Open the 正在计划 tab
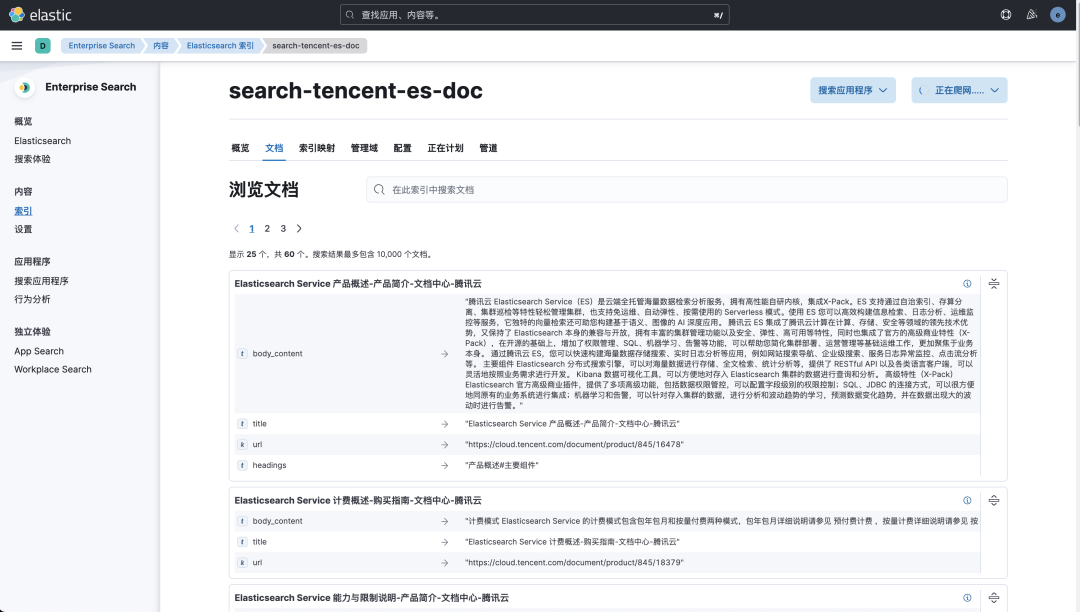The width and height of the screenshot is (1080, 612). [446, 148]
